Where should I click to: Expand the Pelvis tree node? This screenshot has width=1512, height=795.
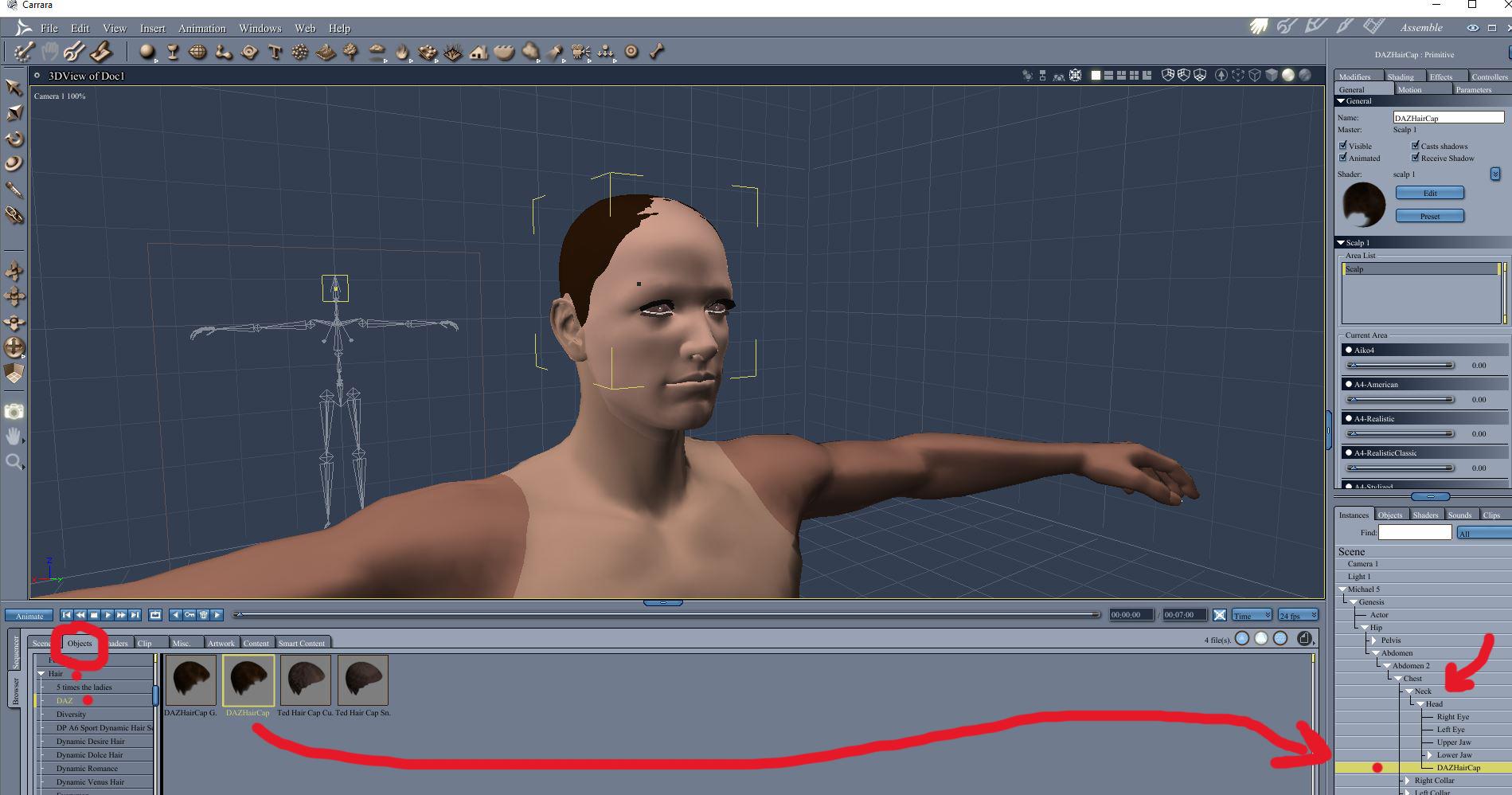click(x=1374, y=640)
